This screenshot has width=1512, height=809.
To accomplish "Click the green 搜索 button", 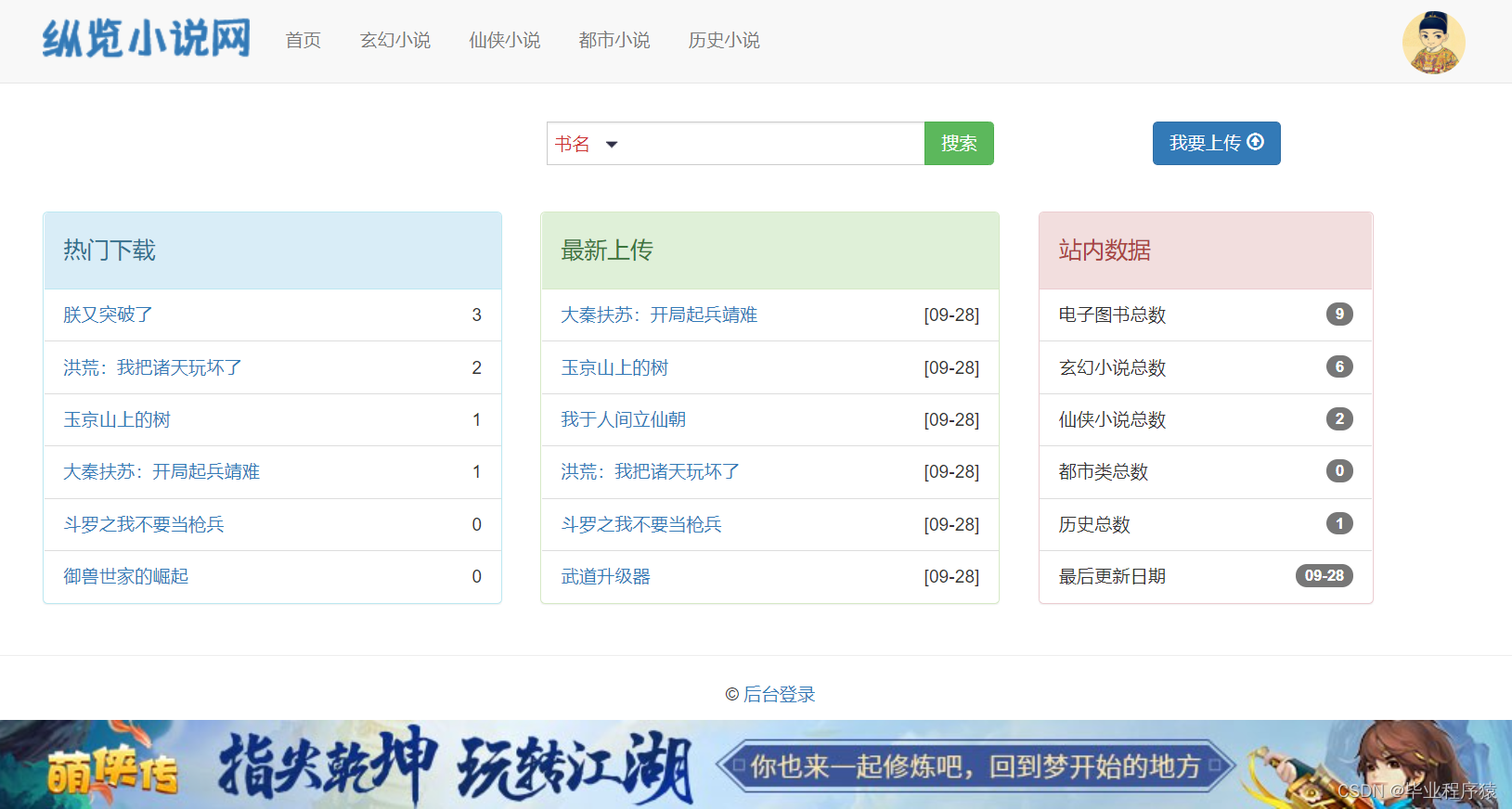I will click(x=959, y=144).
